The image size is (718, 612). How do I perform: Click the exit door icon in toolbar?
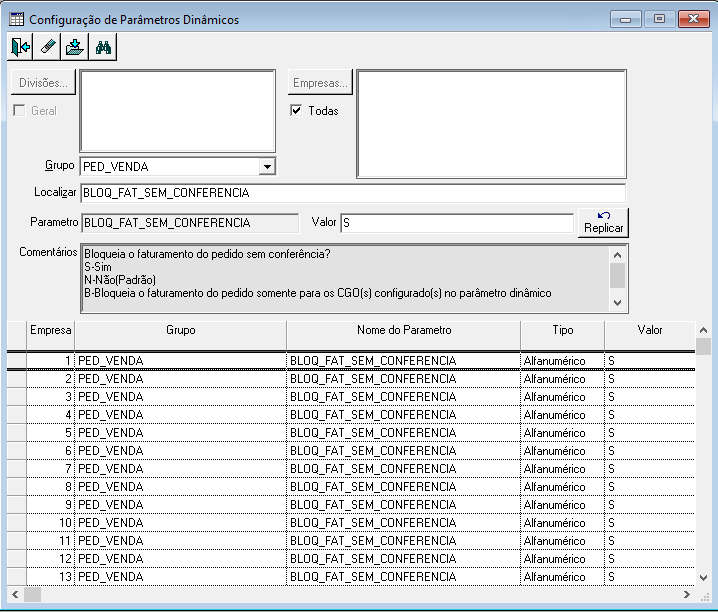(x=20, y=47)
